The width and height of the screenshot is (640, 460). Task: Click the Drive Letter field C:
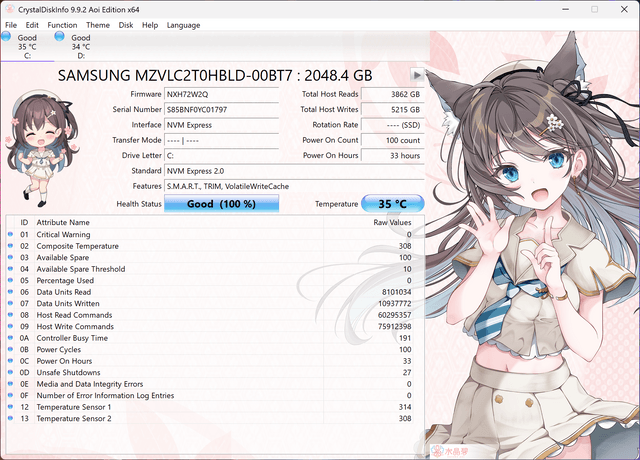click(x=221, y=156)
